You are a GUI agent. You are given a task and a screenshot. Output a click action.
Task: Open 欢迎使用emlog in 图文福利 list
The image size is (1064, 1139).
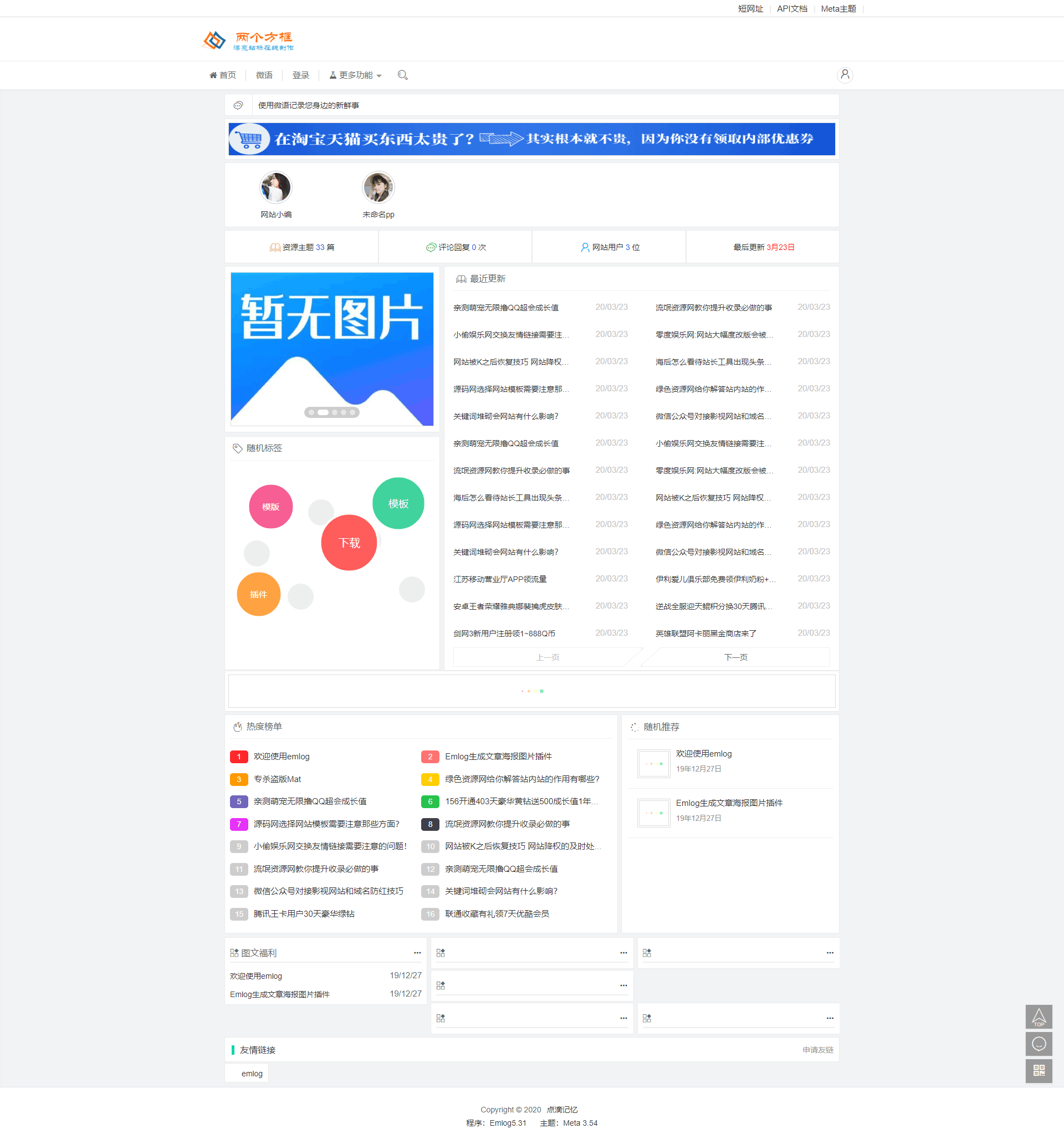click(x=255, y=976)
